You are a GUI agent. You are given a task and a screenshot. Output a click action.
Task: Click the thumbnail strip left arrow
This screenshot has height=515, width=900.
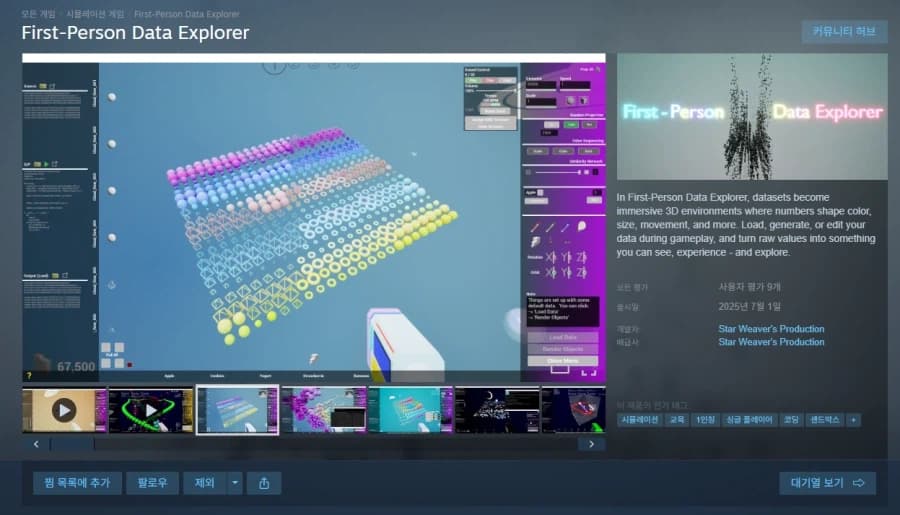tap(36, 444)
